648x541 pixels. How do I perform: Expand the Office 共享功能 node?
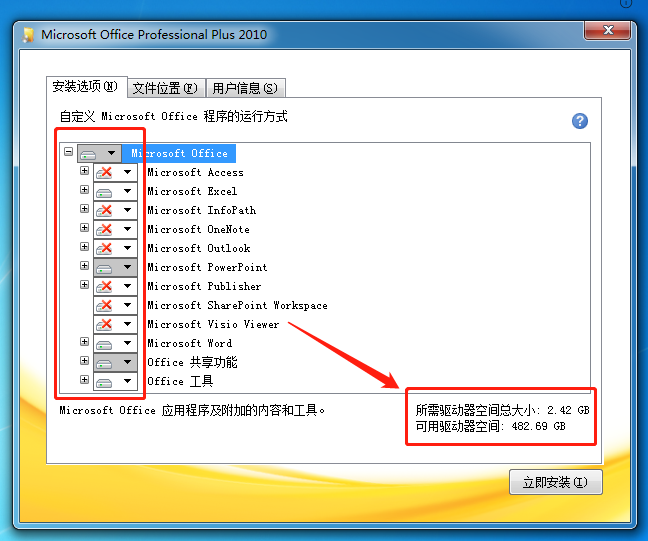(84, 361)
